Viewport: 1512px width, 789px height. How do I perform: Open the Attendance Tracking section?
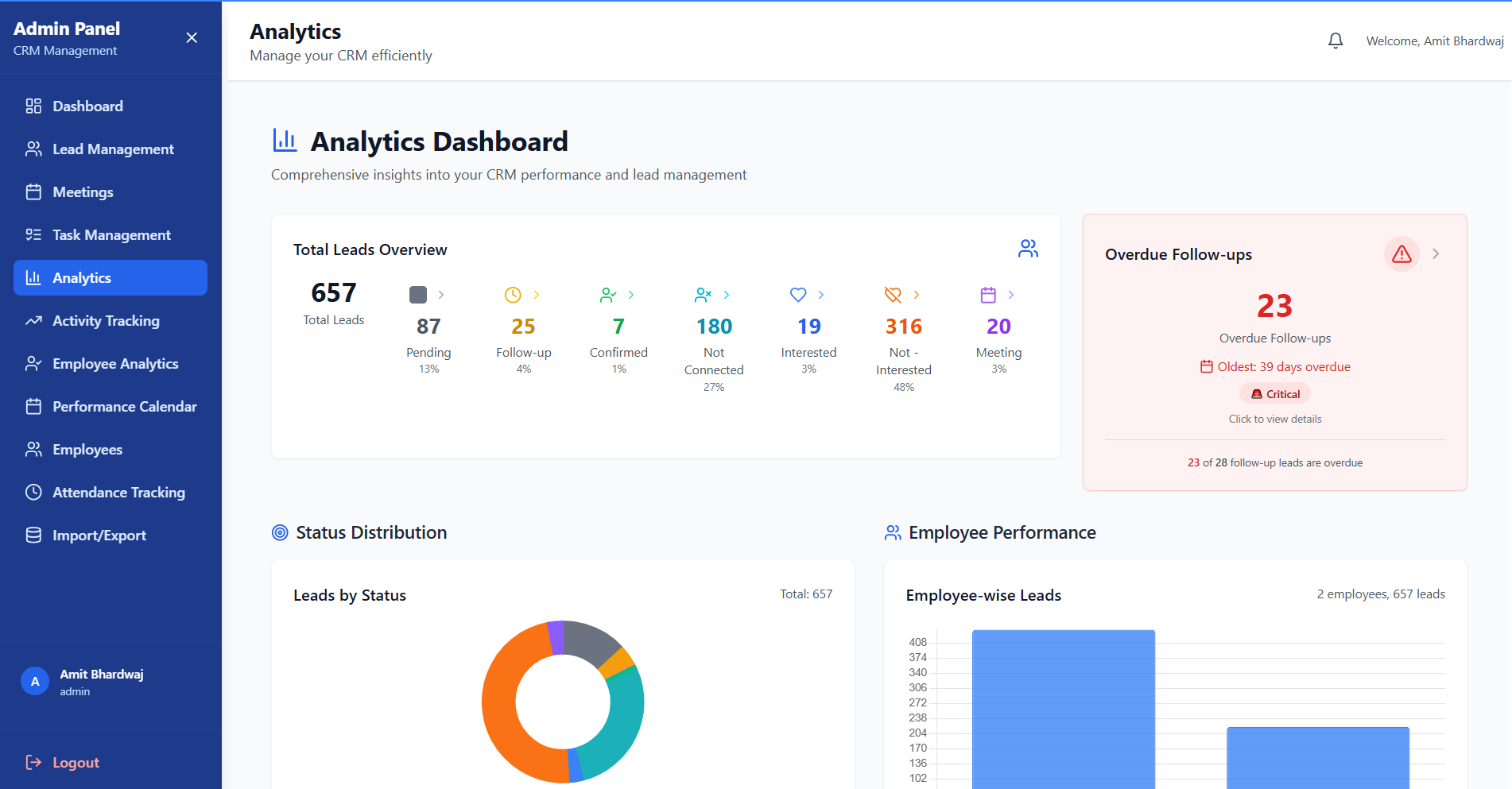118,493
